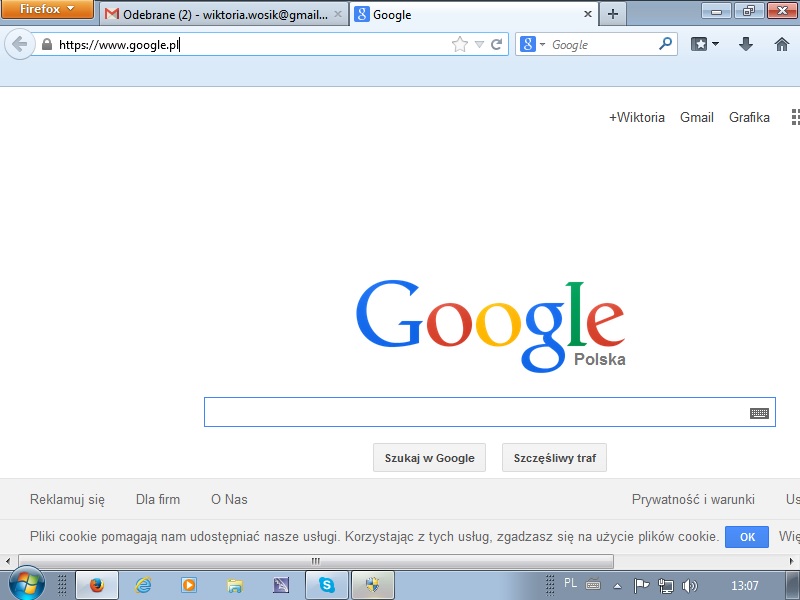
Task: Open the downloads arrow button
Action: pos(746,44)
